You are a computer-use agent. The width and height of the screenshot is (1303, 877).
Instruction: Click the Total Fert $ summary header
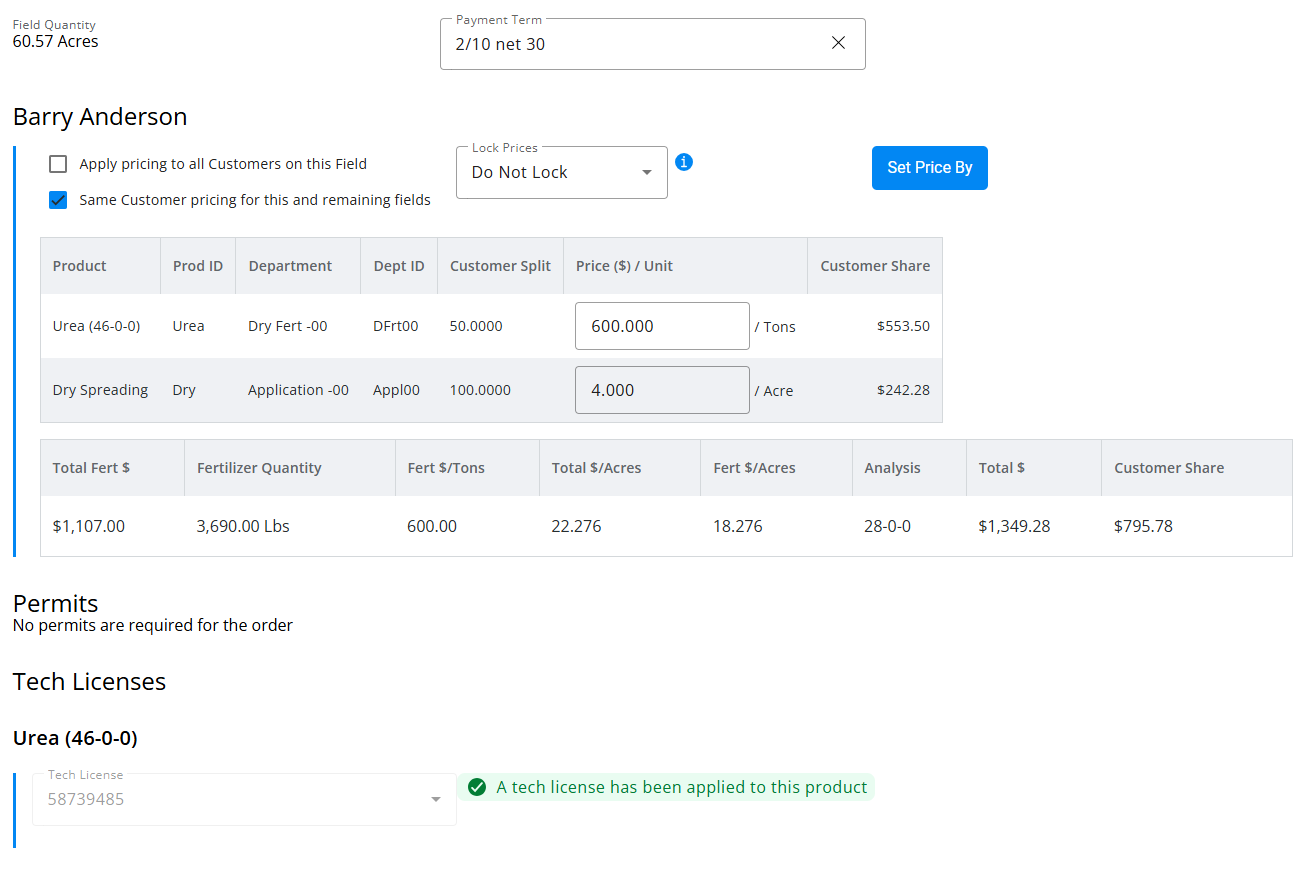pyautogui.click(x=91, y=468)
